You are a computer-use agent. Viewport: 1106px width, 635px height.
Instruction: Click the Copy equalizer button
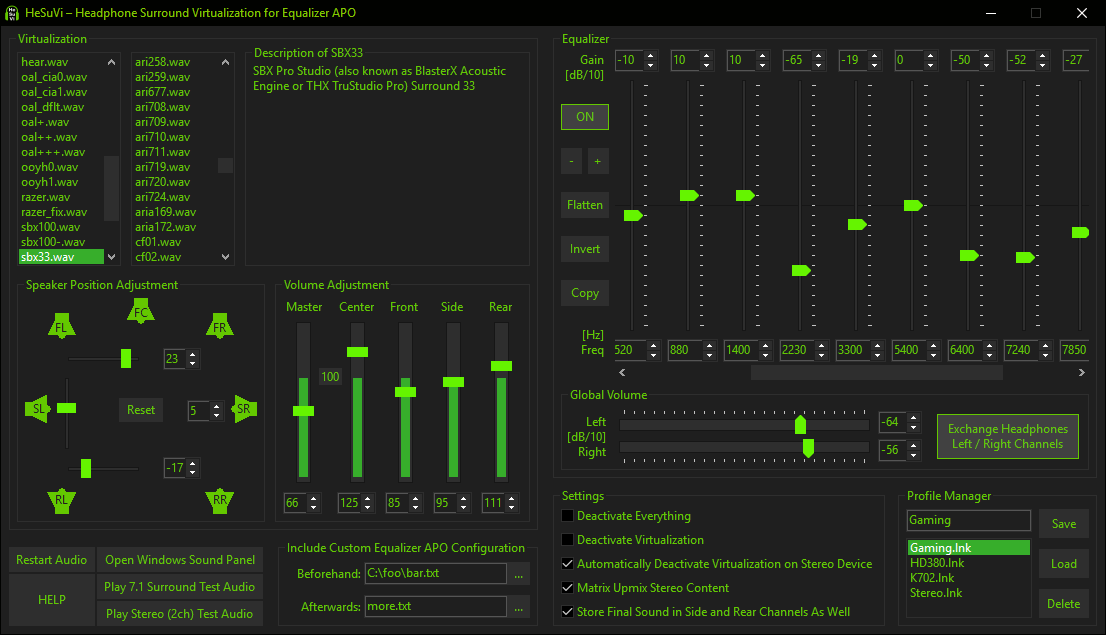[x=585, y=293]
